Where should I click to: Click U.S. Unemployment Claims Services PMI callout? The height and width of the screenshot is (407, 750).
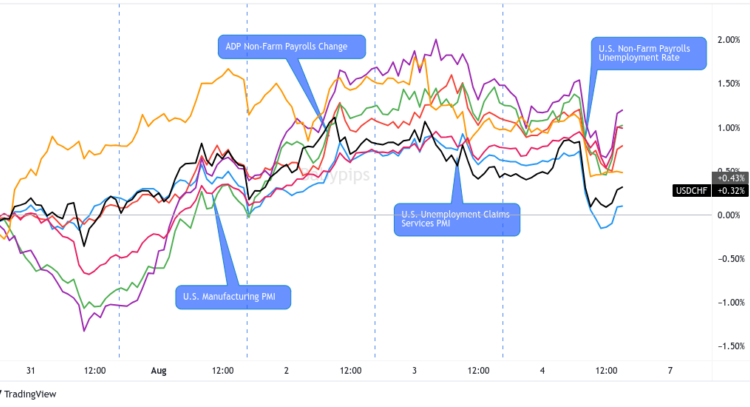click(x=457, y=218)
